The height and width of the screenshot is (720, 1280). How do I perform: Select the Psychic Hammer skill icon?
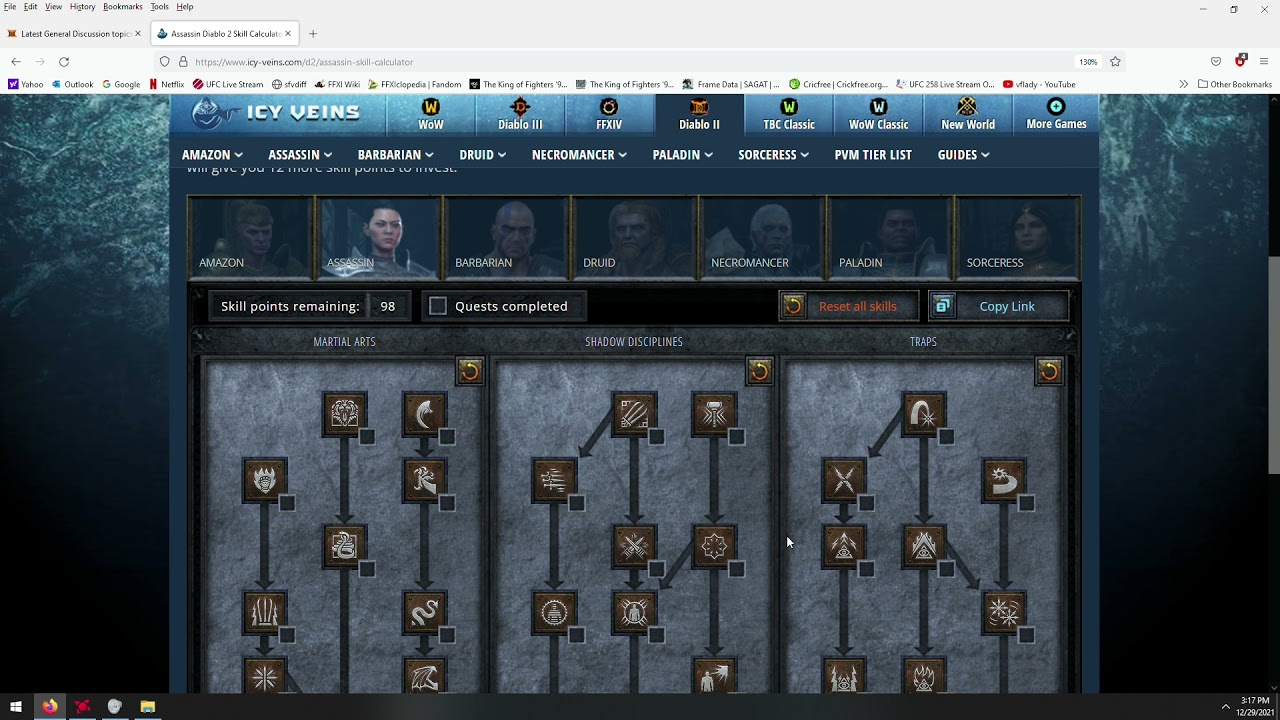(715, 413)
